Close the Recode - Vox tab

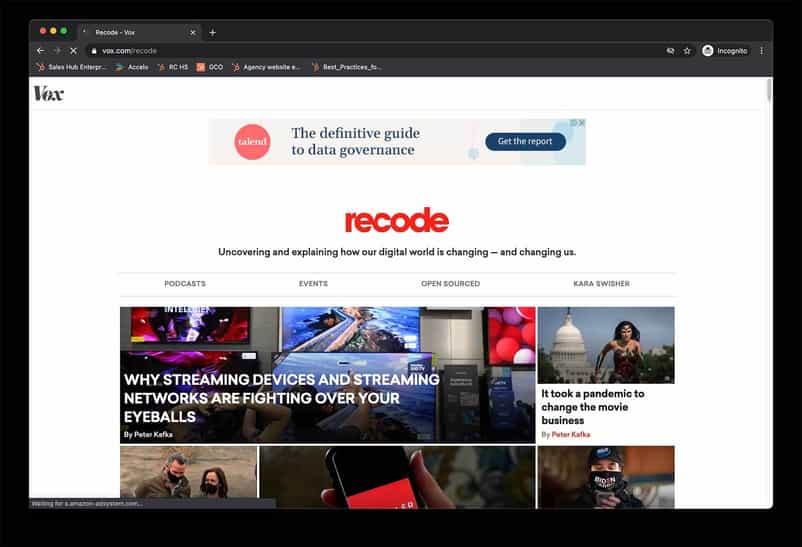pyautogui.click(x=193, y=32)
